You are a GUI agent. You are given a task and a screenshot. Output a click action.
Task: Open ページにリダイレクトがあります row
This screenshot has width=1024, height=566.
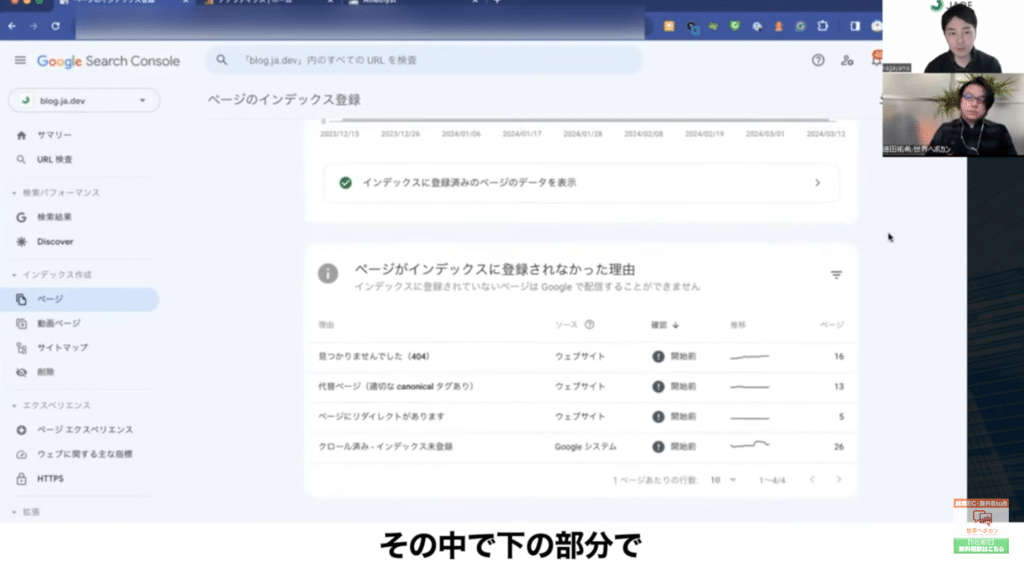pos(581,417)
